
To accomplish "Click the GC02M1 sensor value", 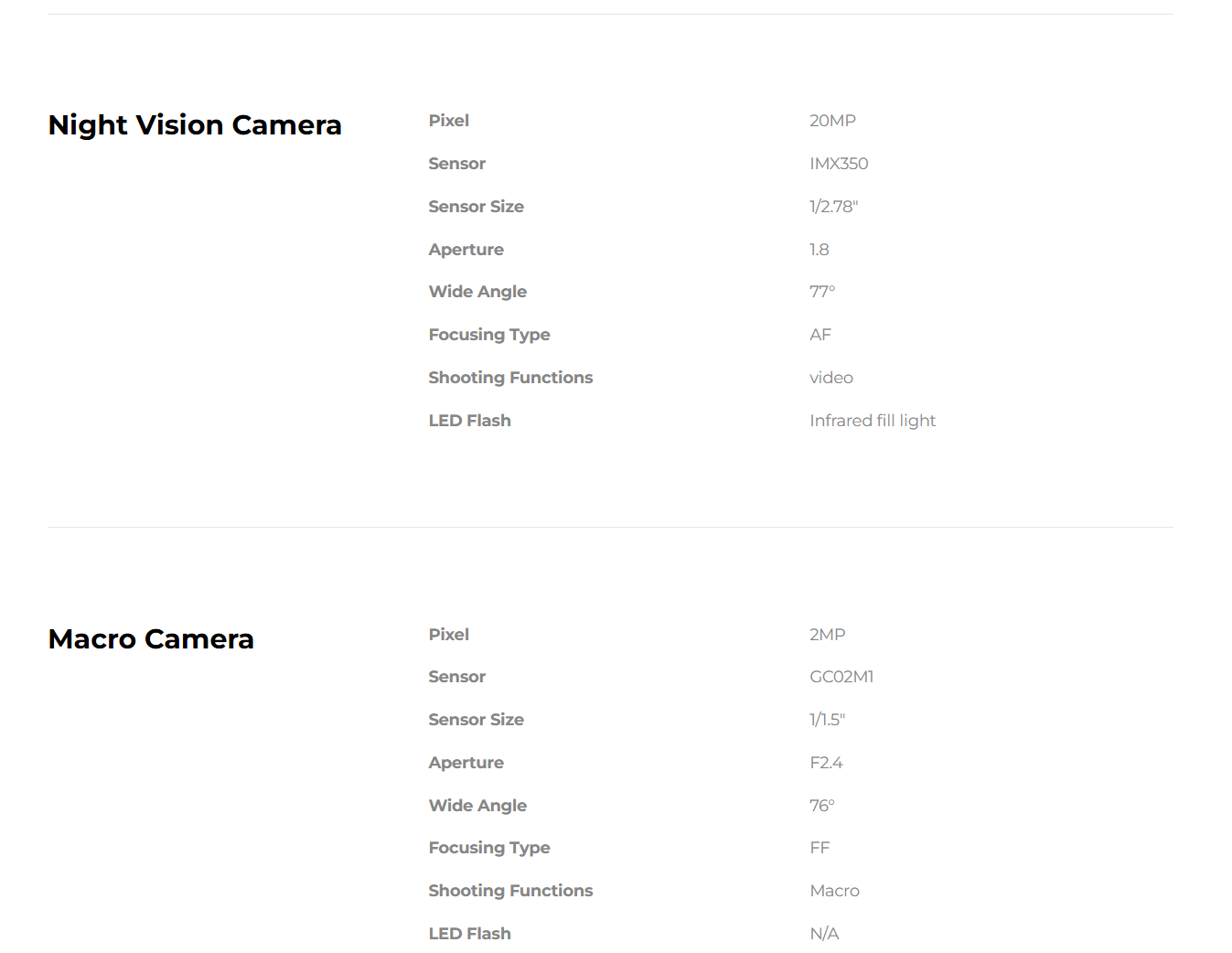I will (841, 677).
